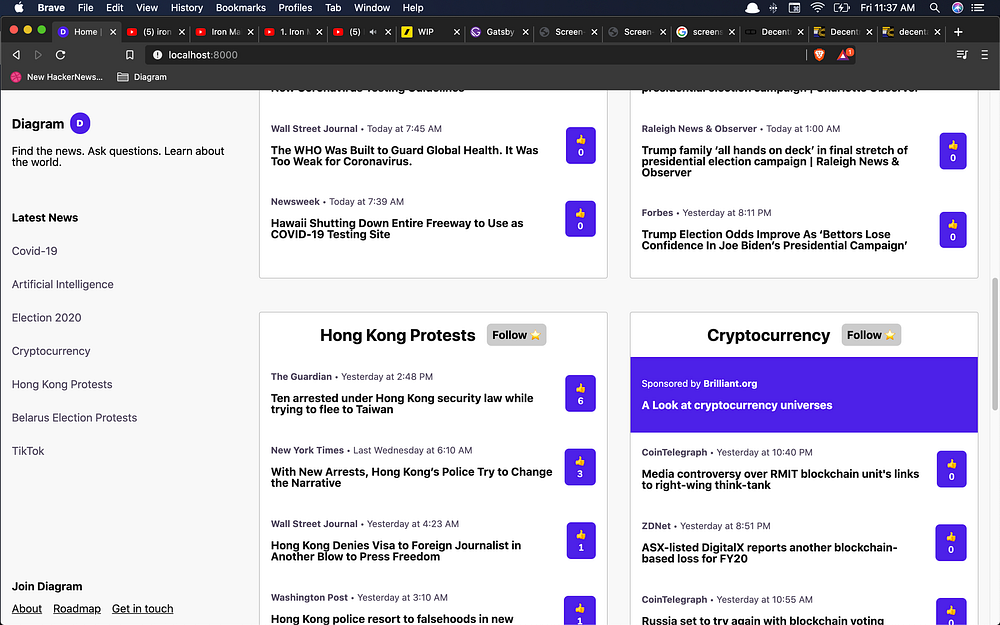Screen dimensions: 1000x625
Task: Upvote the ASX-listed DigitalX article
Action: click(951, 543)
